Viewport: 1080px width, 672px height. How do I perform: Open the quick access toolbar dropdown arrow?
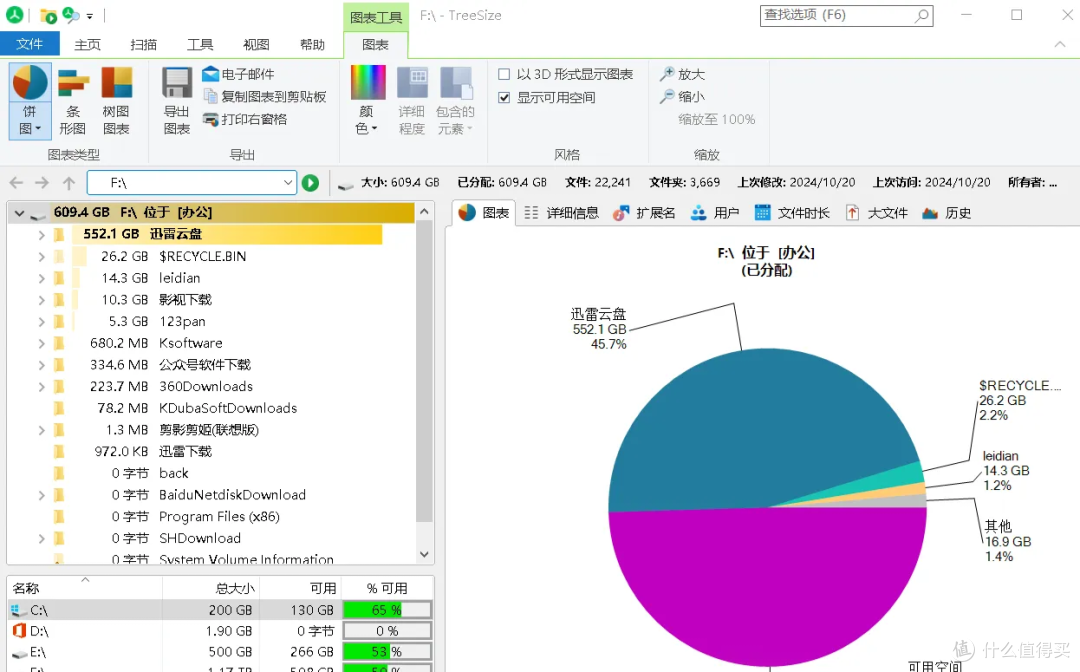click(x=90, y=16)
